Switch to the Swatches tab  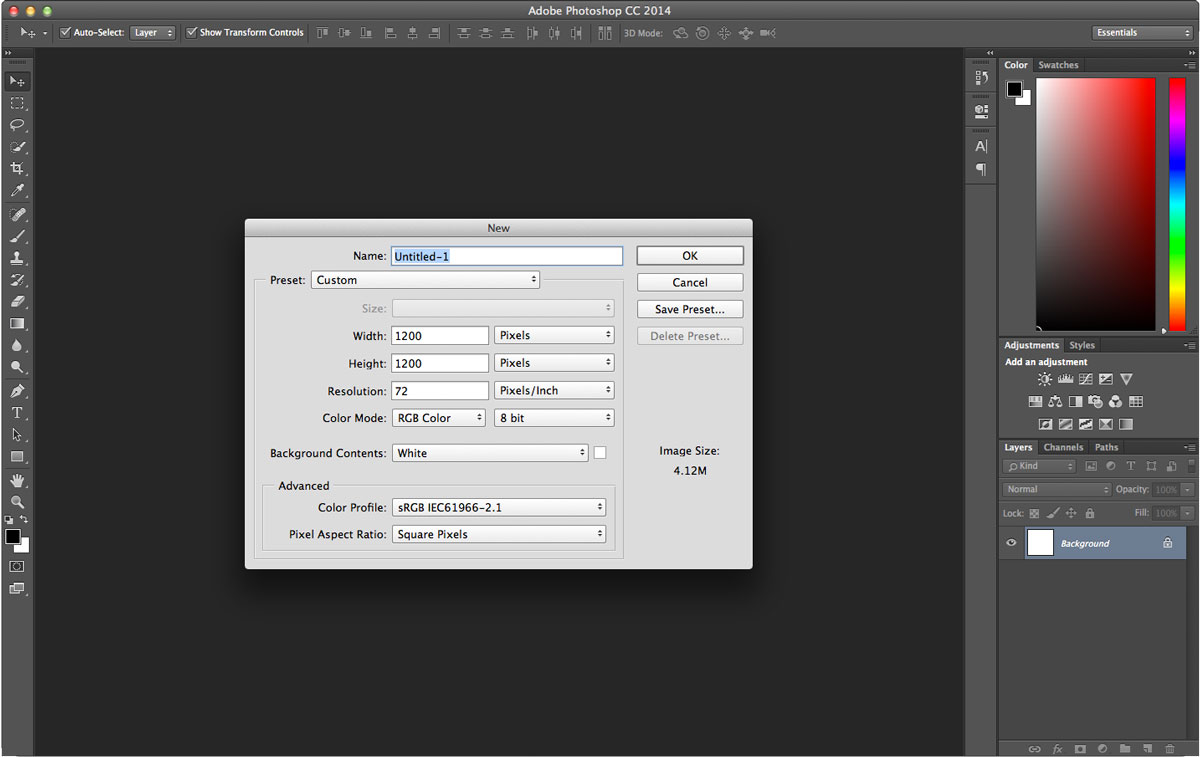coord(1058,65)
